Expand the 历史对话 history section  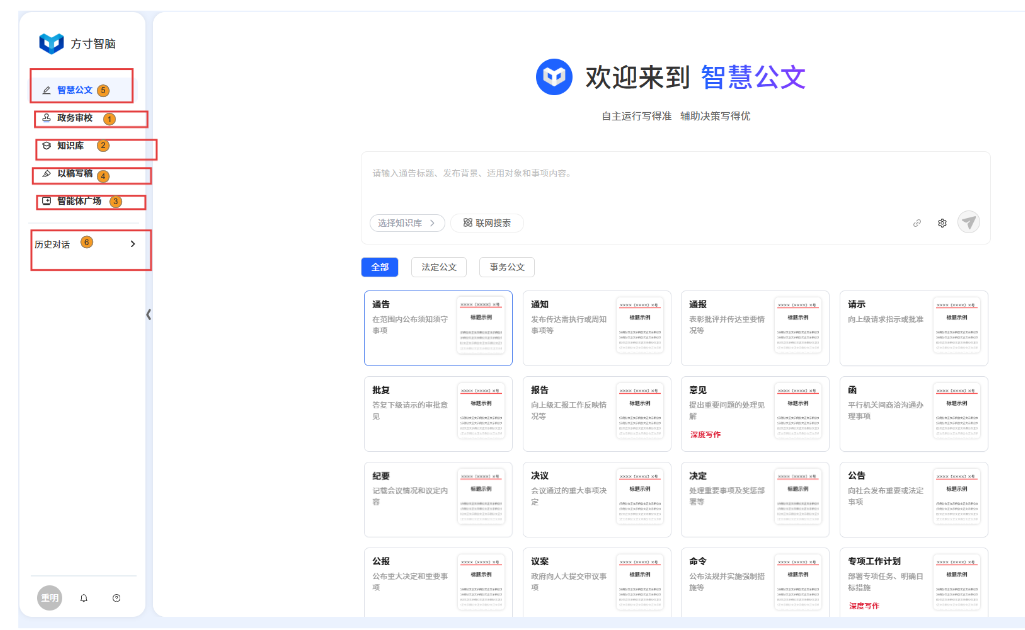pos(133,243)
